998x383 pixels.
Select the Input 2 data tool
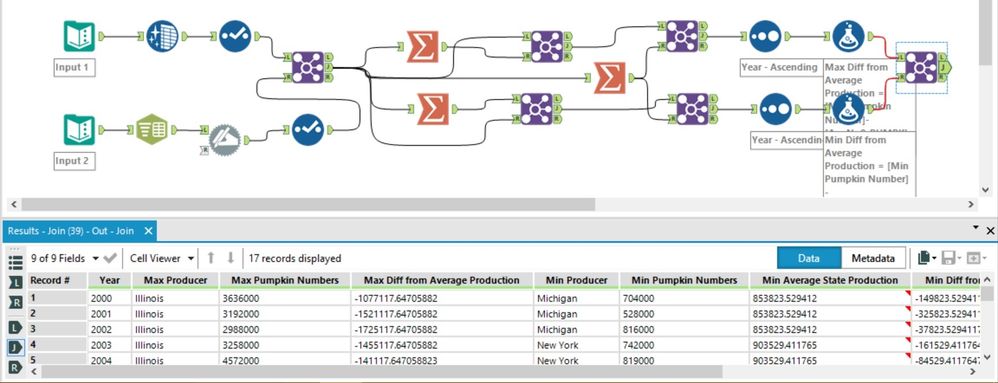pyautogui.click(x=80, y=130)
